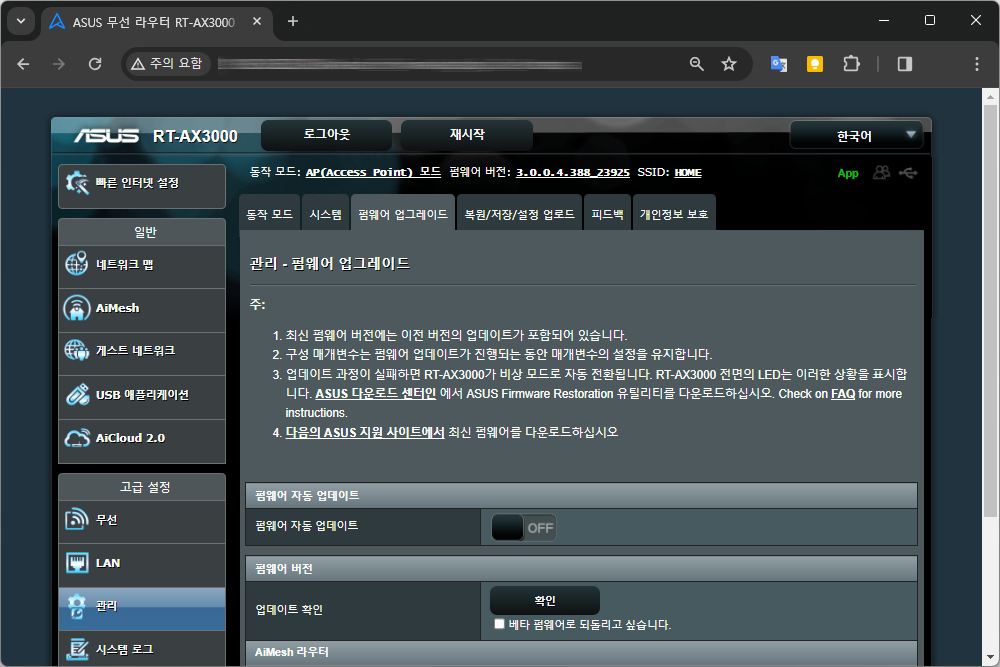The height and width of the screenshot is (667, 1000).
Task: Click the USB status icon
Action: tap(908, 173)
